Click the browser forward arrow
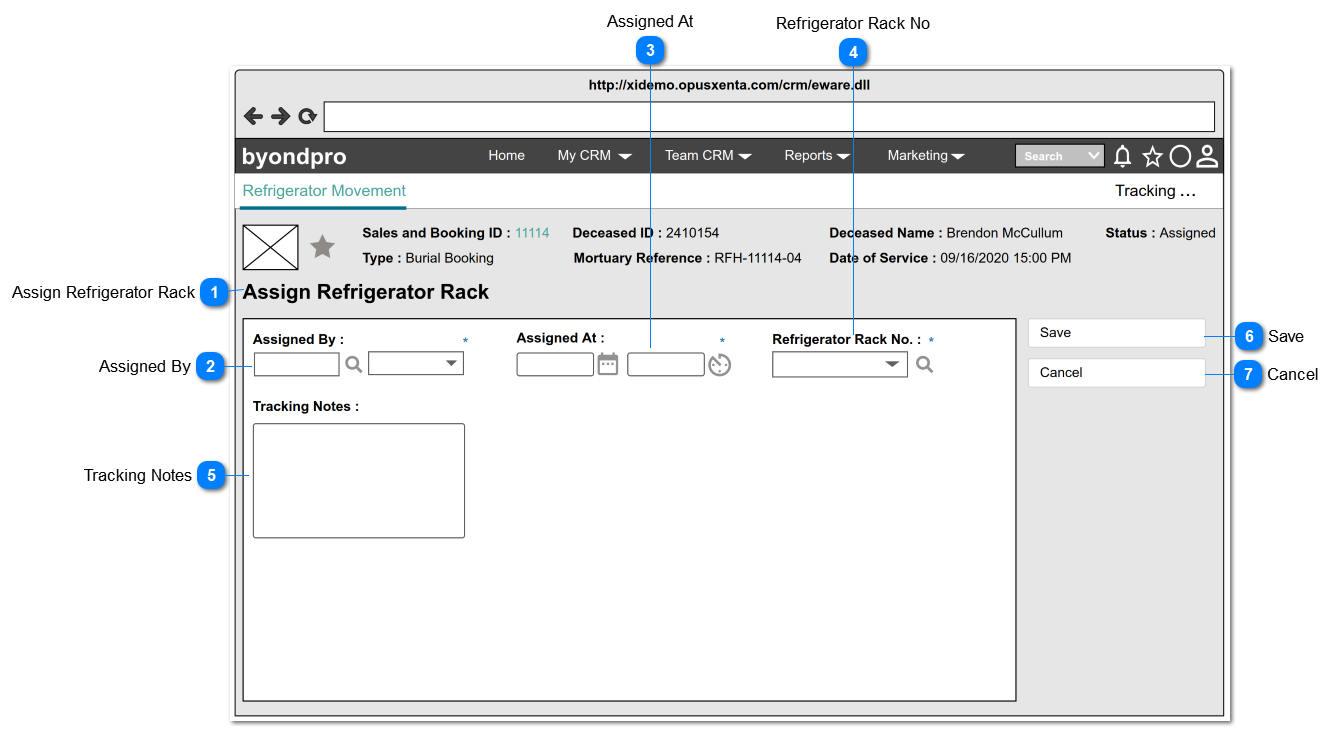The height and width of the screenshot is (730, 1334). pyautogui.click(x=281, y=116)
